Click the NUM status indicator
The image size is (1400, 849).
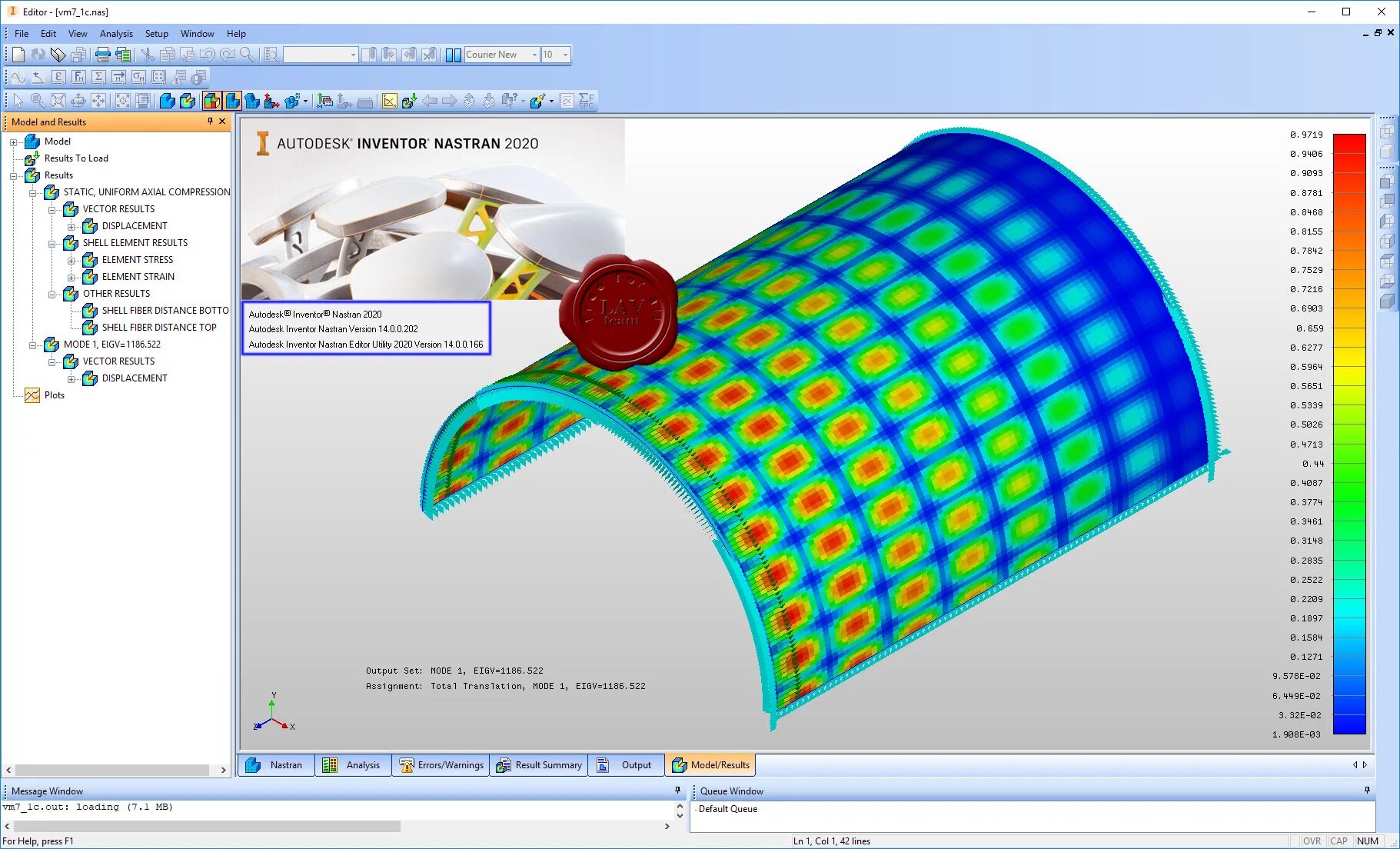point(1368,841)
